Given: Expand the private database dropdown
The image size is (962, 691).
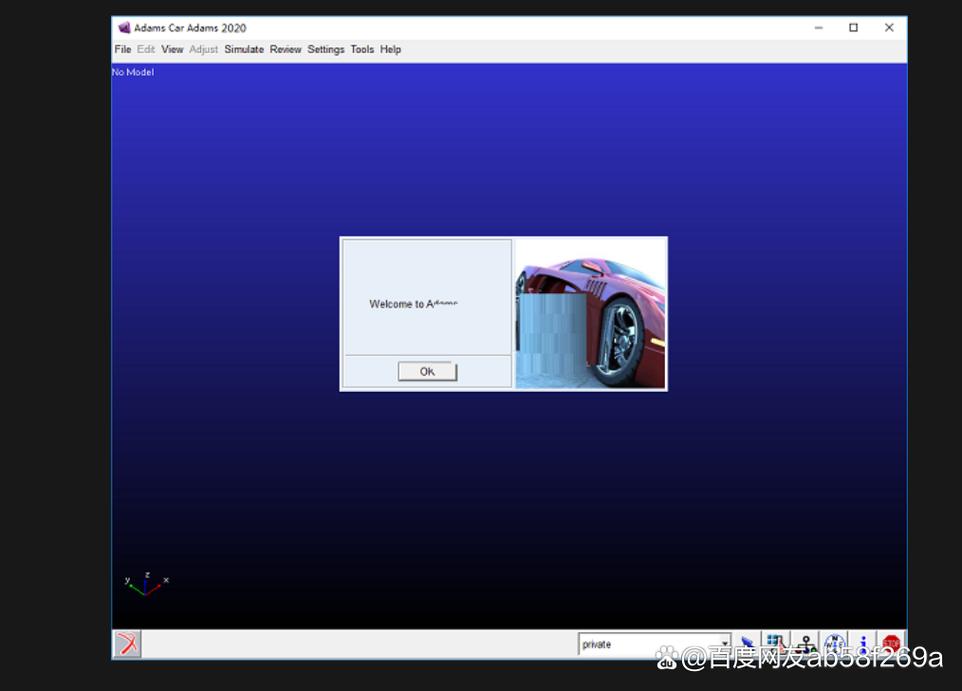Looking at the screenshot, I should tap(725, 645).
